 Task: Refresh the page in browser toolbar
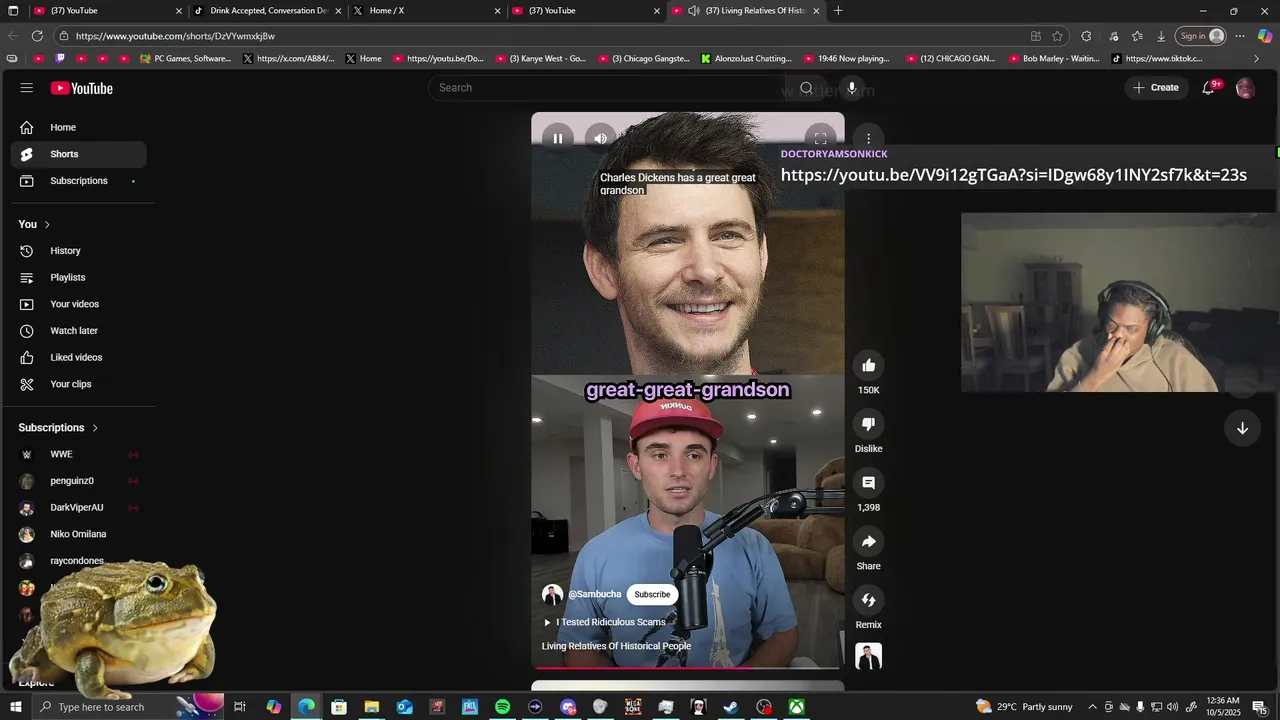(37, 36)
